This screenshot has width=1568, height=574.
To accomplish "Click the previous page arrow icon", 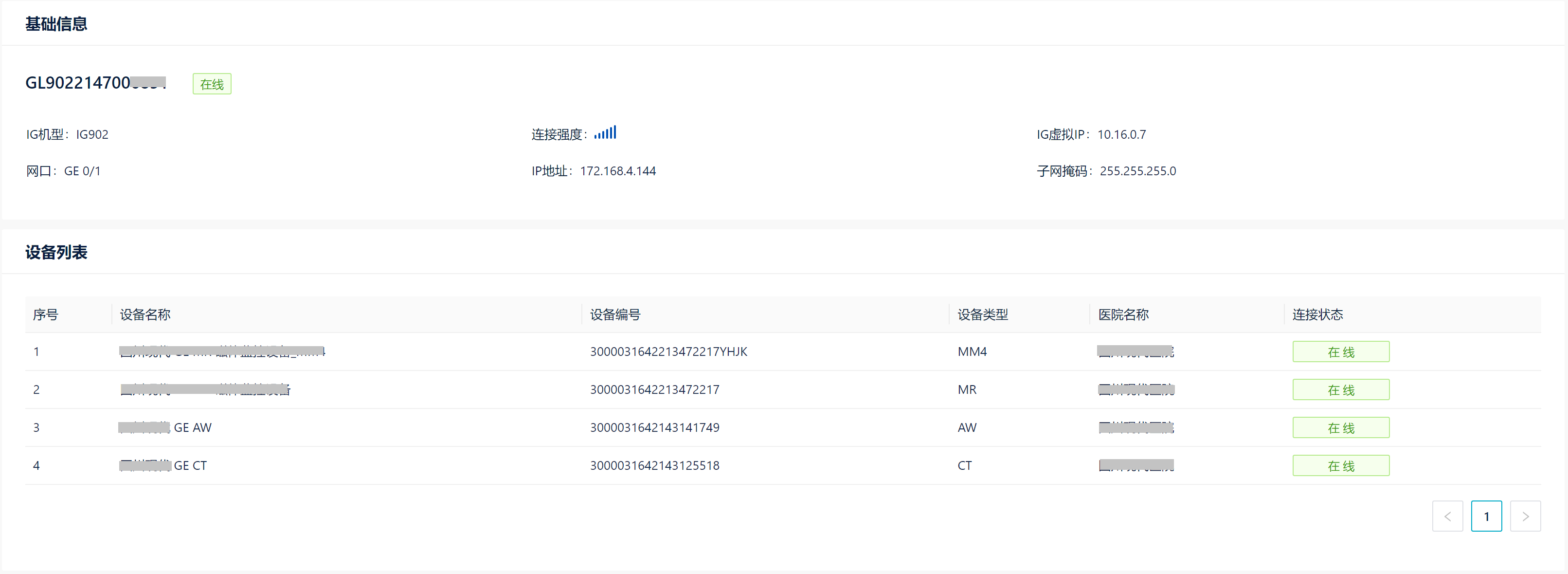I will pyautogui.click(x=1448, y=516).
